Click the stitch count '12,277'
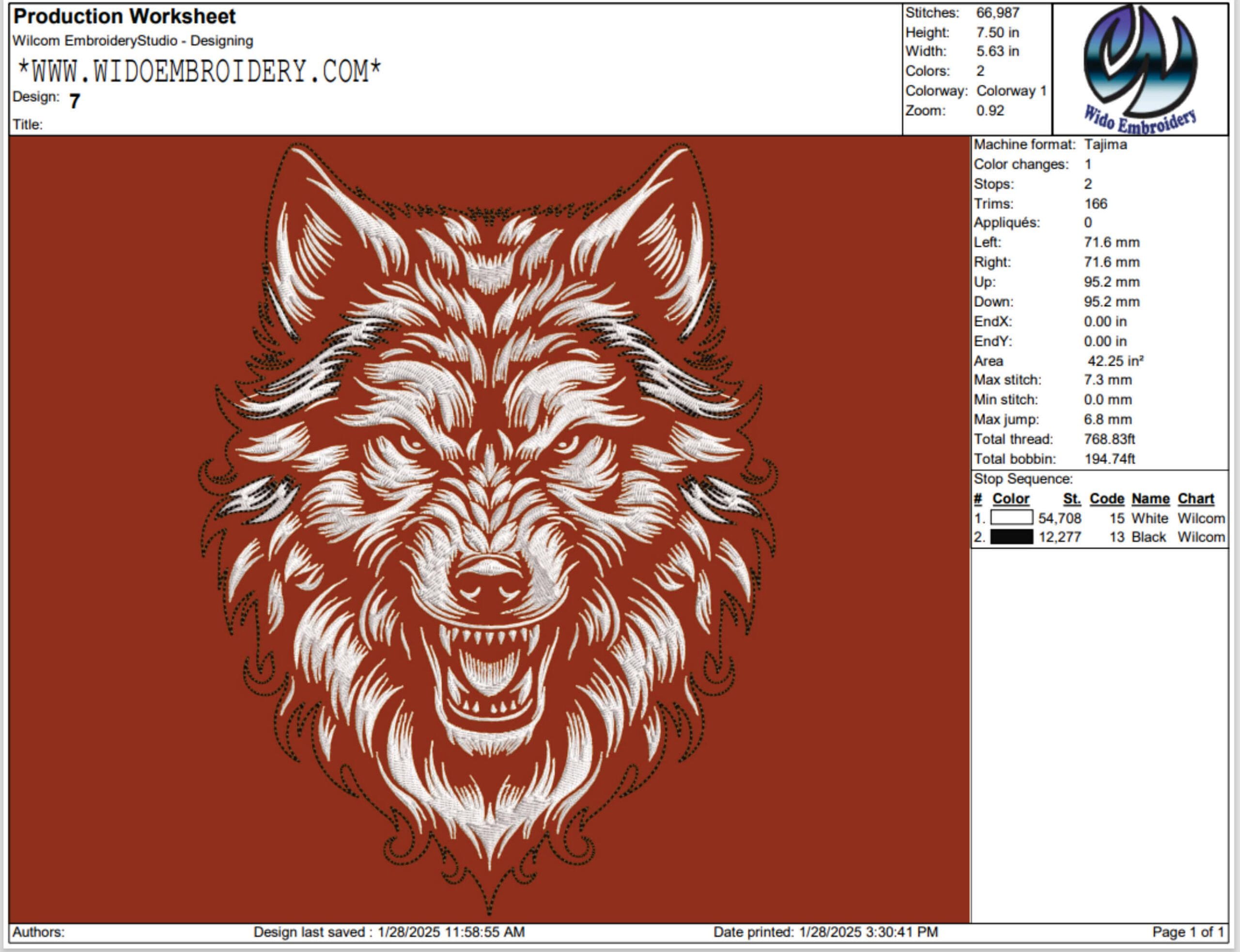Viewport: 1240px width, 952px height. point(1059,537)
